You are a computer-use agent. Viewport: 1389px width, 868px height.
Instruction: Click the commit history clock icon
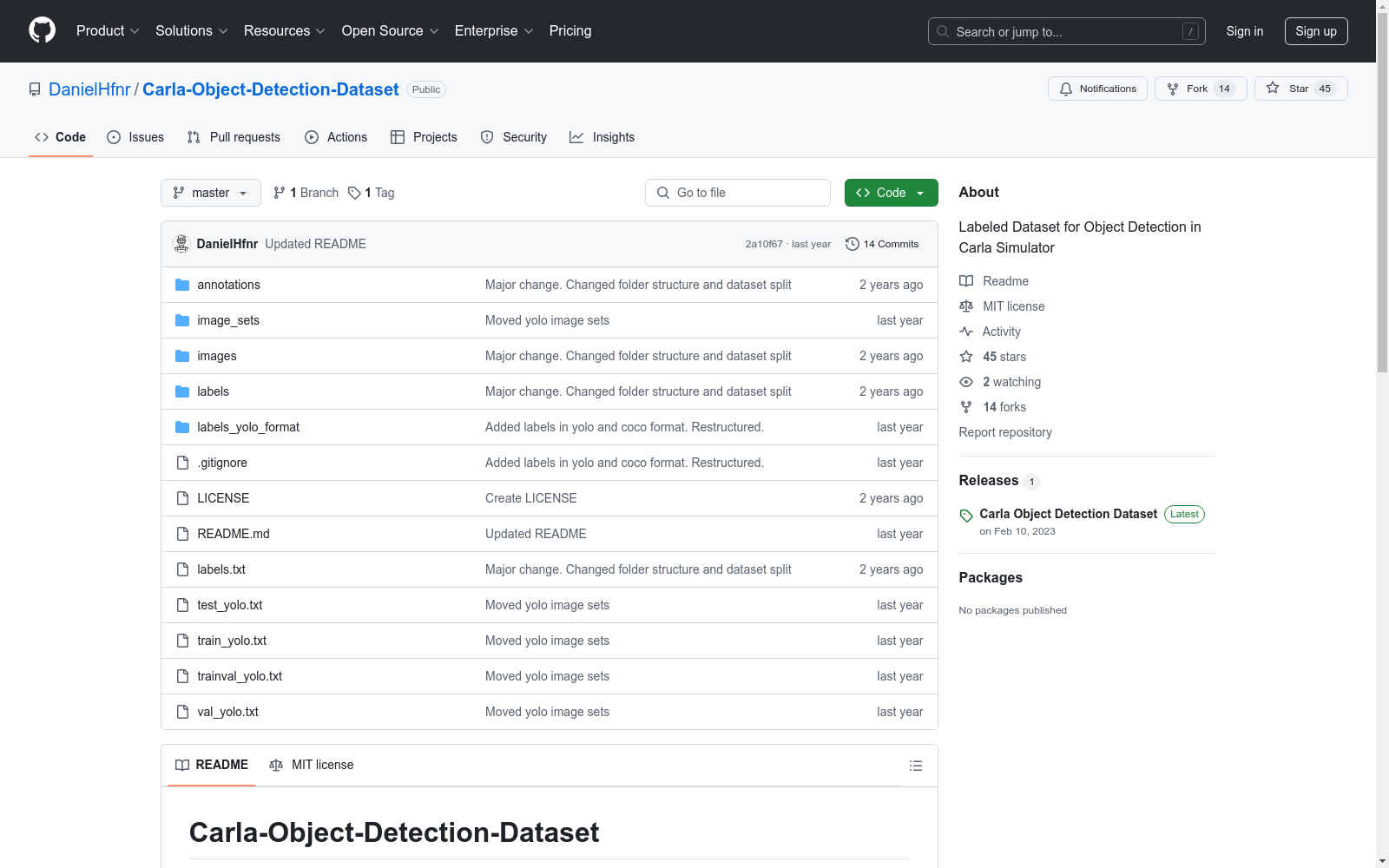(x=852, y=244)
